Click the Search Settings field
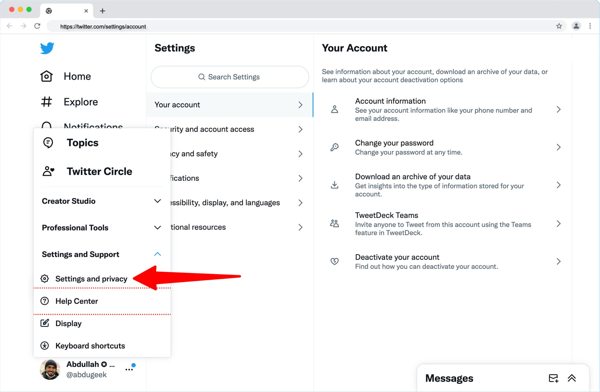Screen dimensions: 600x392 230,77
